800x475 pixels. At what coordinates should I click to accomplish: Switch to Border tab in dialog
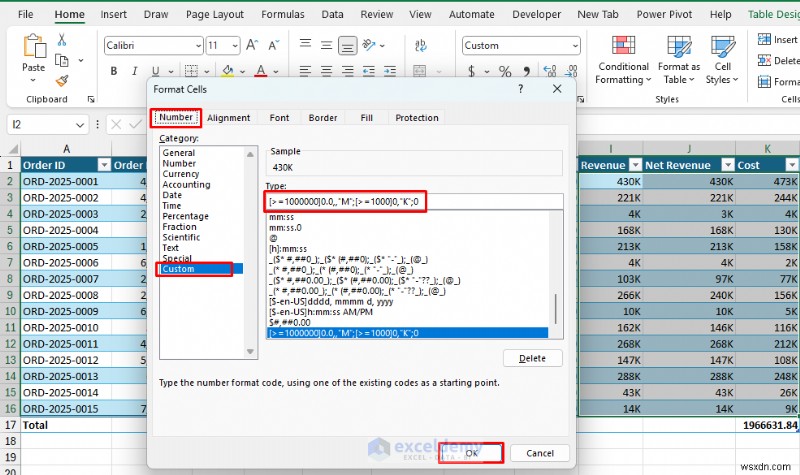point(323,118)
